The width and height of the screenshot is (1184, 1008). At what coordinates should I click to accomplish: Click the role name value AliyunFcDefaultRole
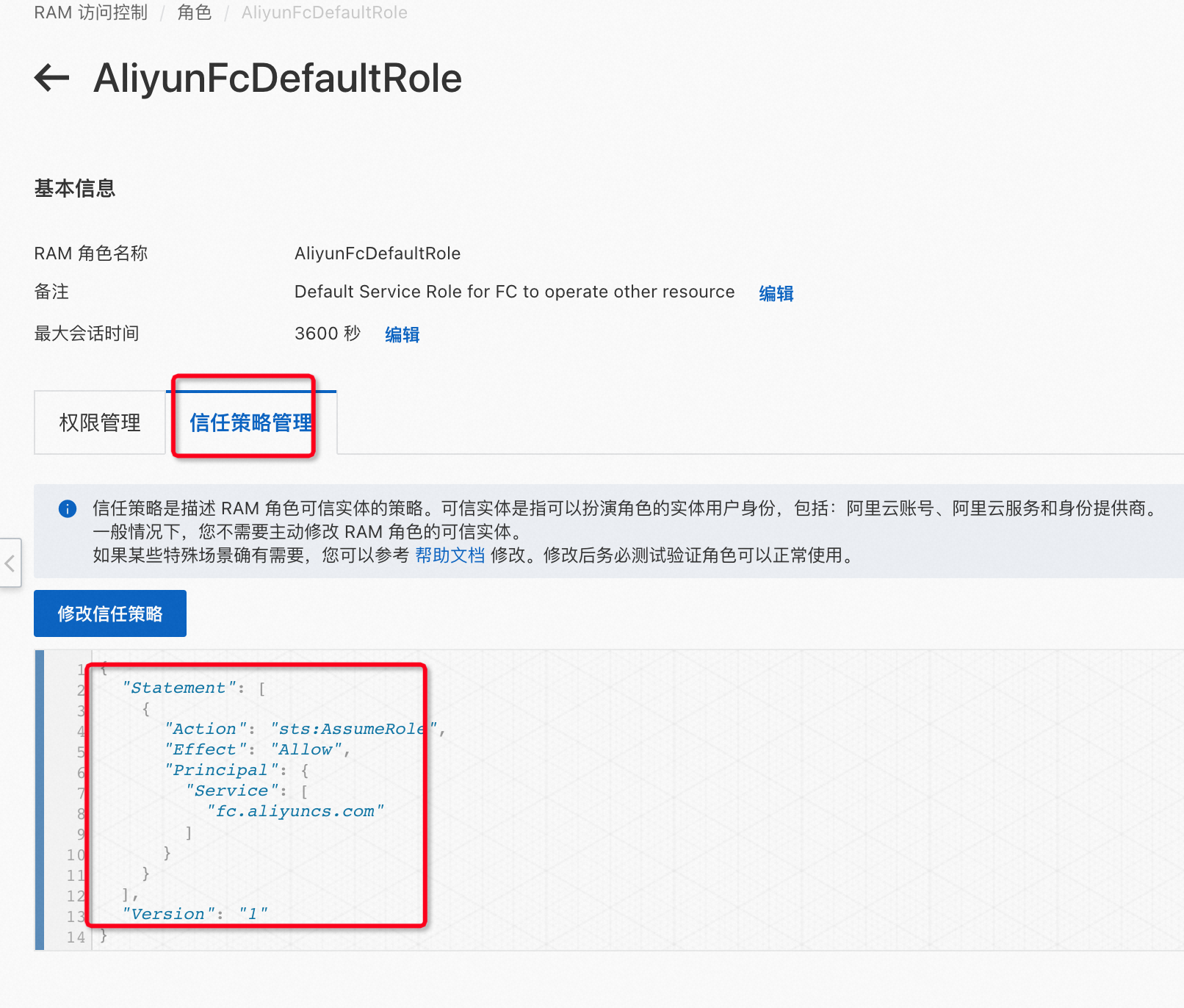(378, 253)
